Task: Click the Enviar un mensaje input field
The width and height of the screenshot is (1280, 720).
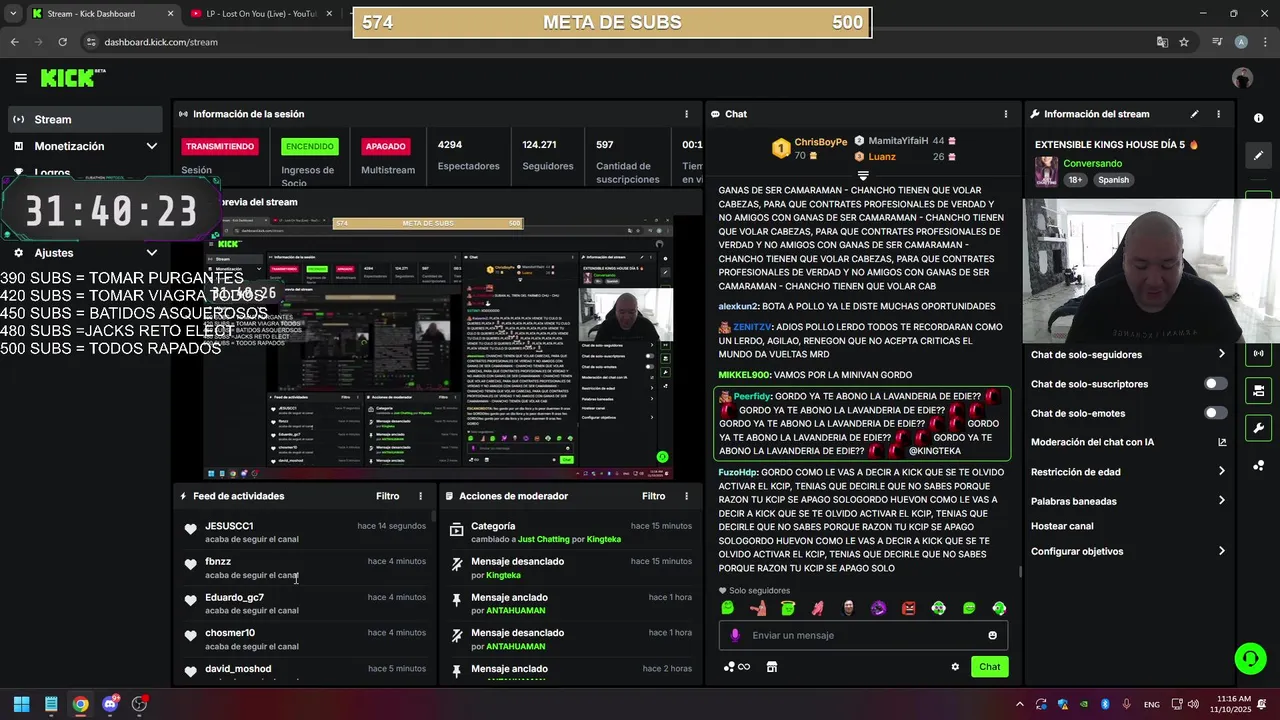Action: pyautogui.click(x=863, y=635)
